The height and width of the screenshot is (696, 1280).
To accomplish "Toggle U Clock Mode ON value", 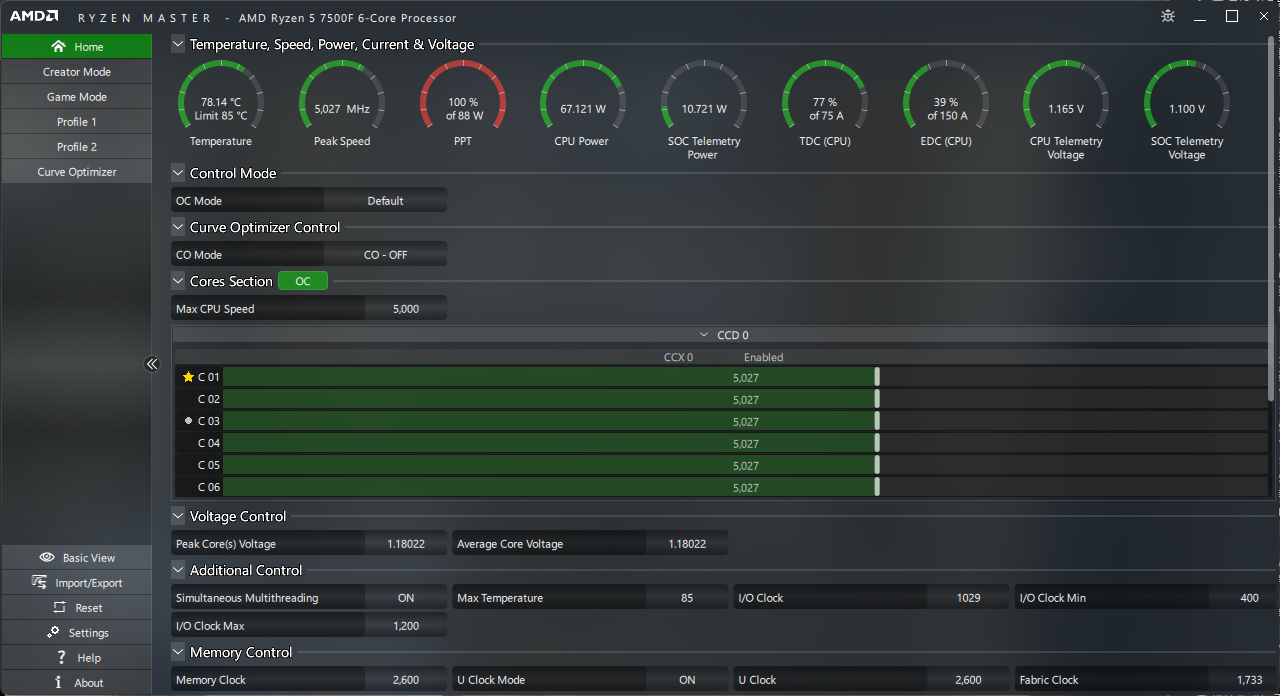I will [687, 680].
